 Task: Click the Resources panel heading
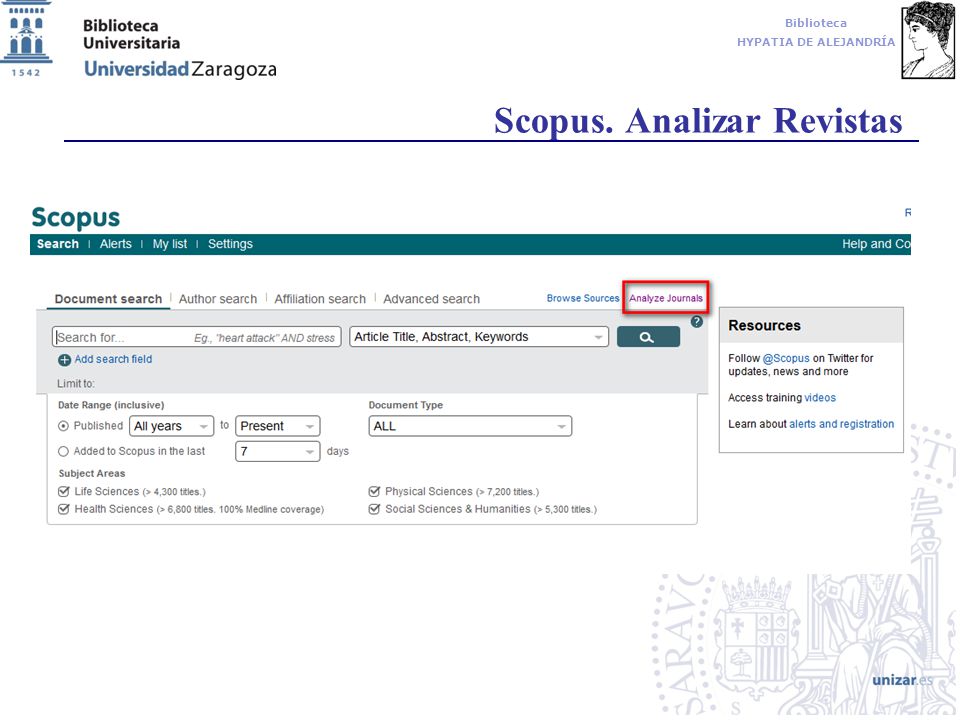(764, 326)
